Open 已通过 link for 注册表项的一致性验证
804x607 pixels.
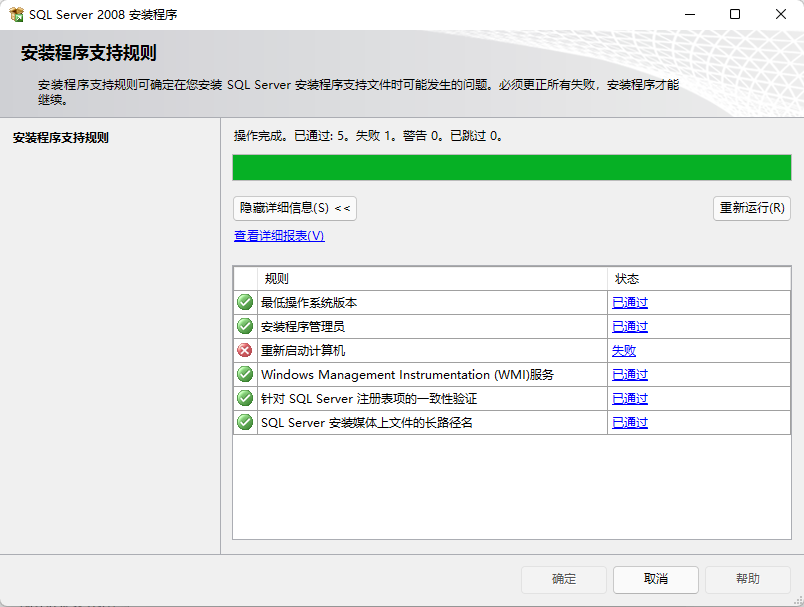(x=630, y=398)
